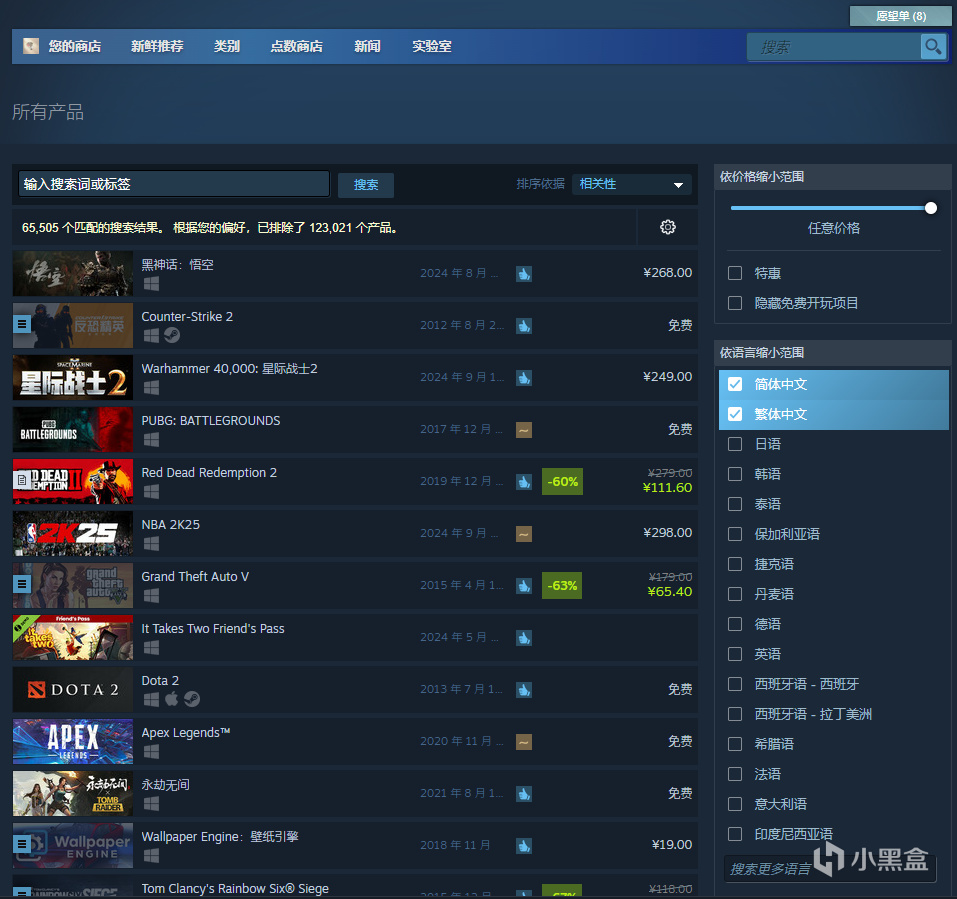Screen dimensions: 957x899
Task: Click the avatar icon beside 您的商店
Action: 31,46
